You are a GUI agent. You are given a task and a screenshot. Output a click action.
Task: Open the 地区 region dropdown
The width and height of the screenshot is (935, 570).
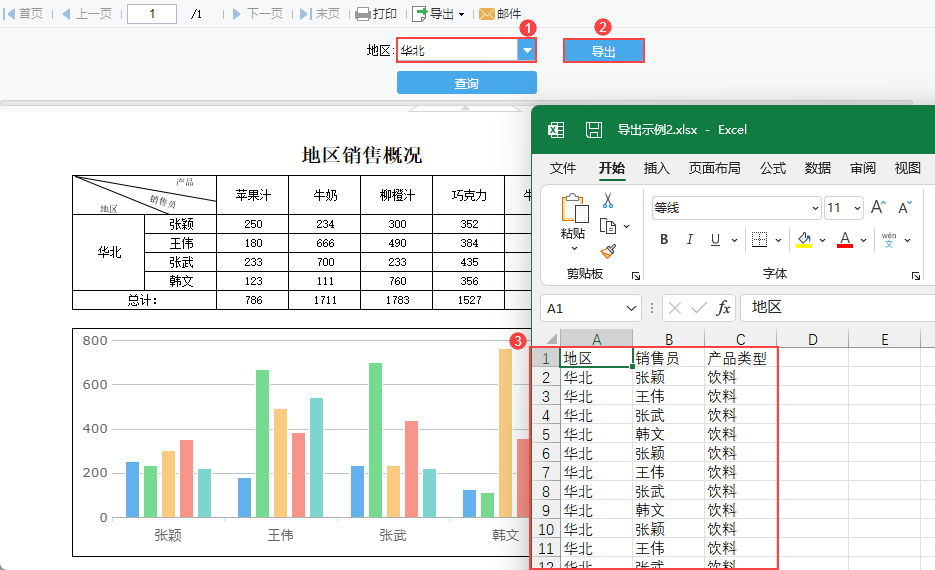point(526,50)
